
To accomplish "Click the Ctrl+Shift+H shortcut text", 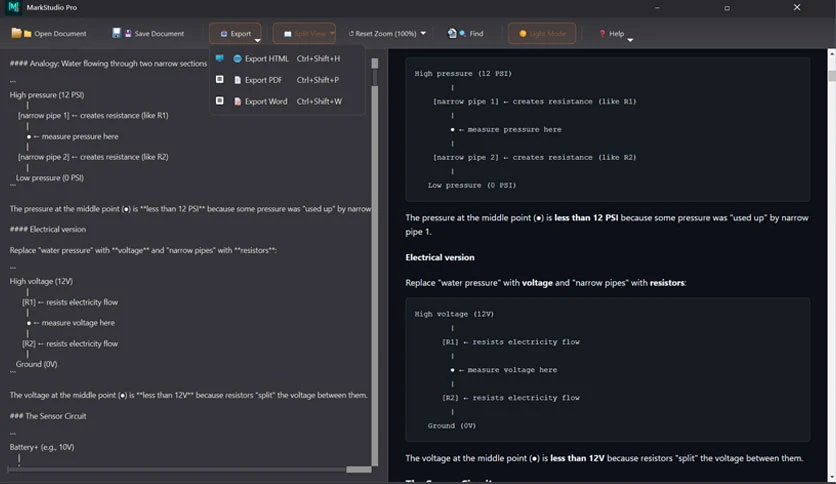I will click(x=318, y=59).
